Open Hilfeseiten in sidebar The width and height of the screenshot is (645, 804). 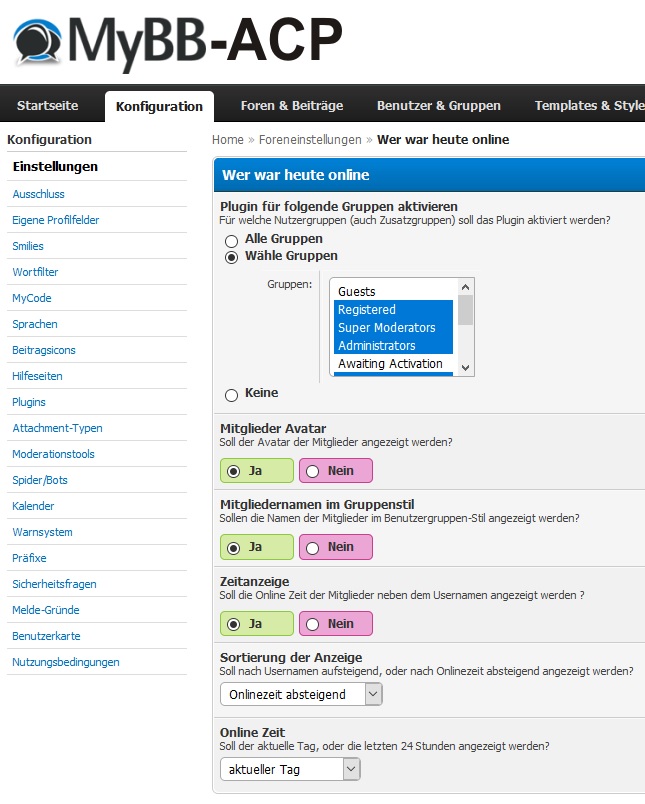pyautogui.click(x=37, y=376)
